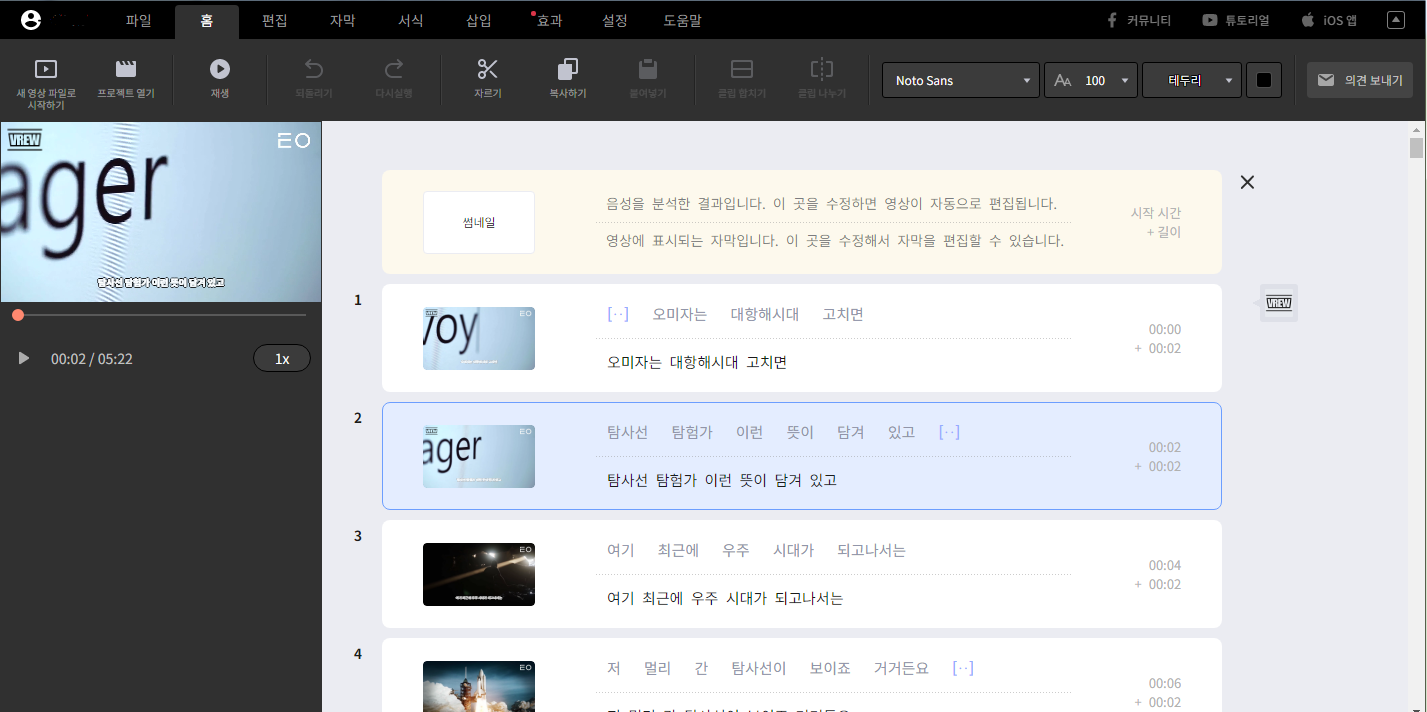
Task: Select the word 탐사선이 in clip 4
Action: click(759, 668)
